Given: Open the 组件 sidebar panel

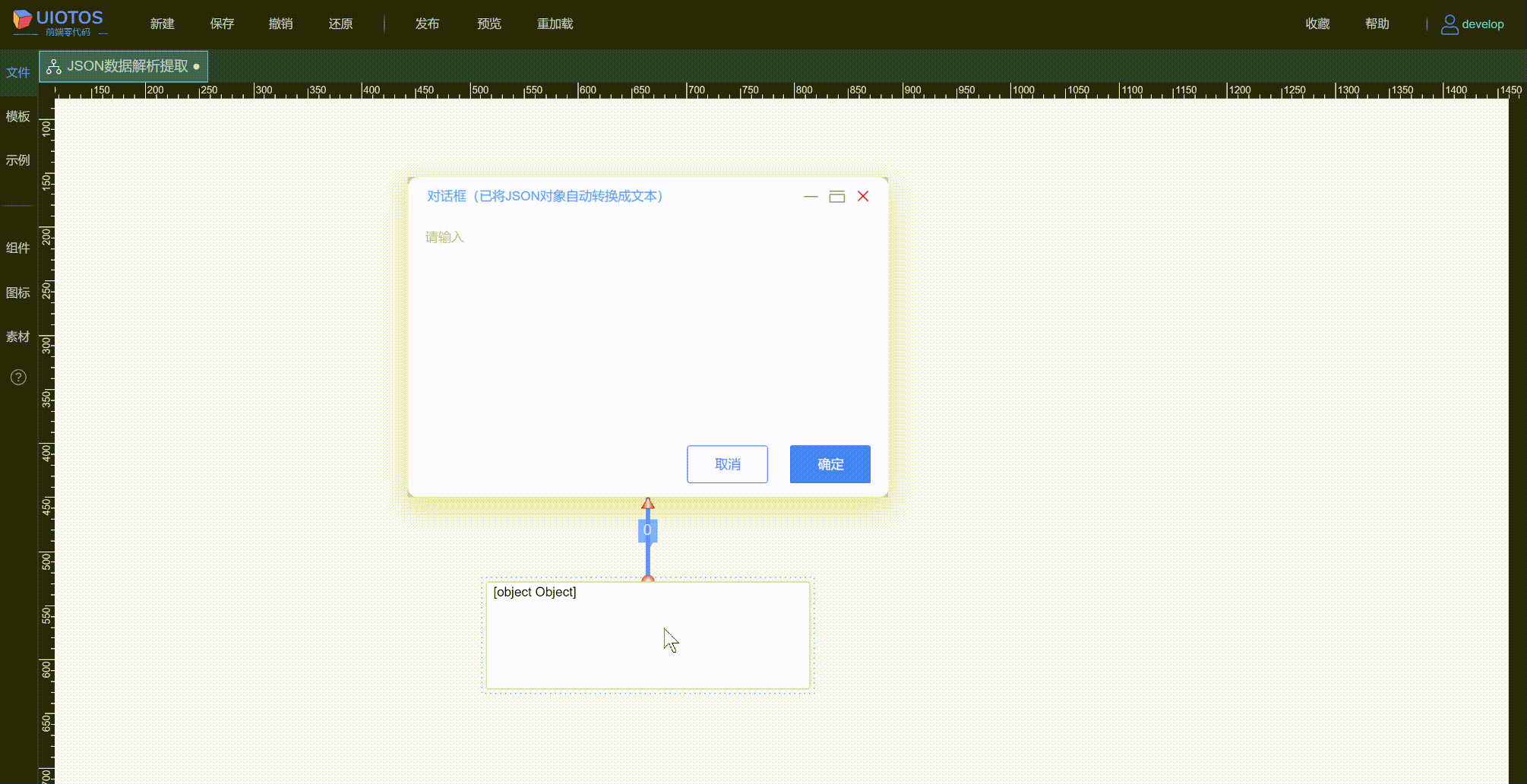Looking at the screenshot, I should tap(18, 248).
